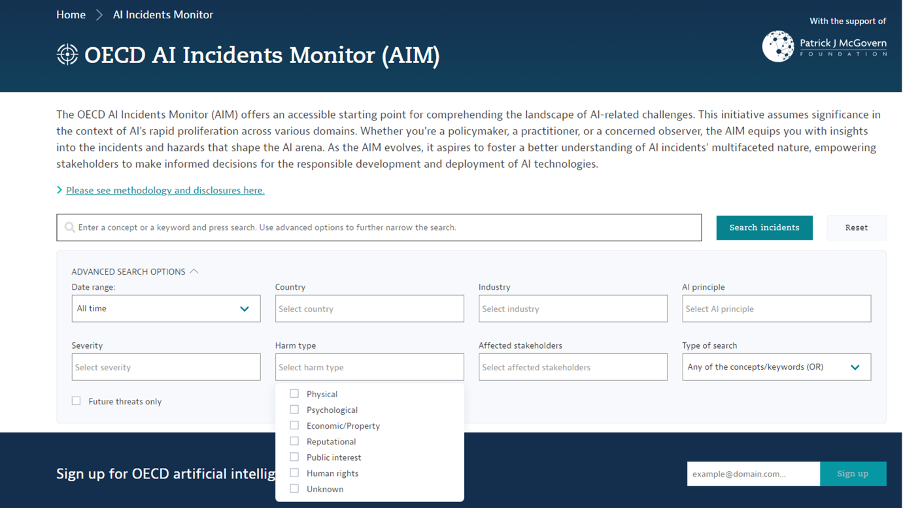Open the Date range All time dropdown
The height and width of the screenshot is (508, 904).
coord(166,308)
